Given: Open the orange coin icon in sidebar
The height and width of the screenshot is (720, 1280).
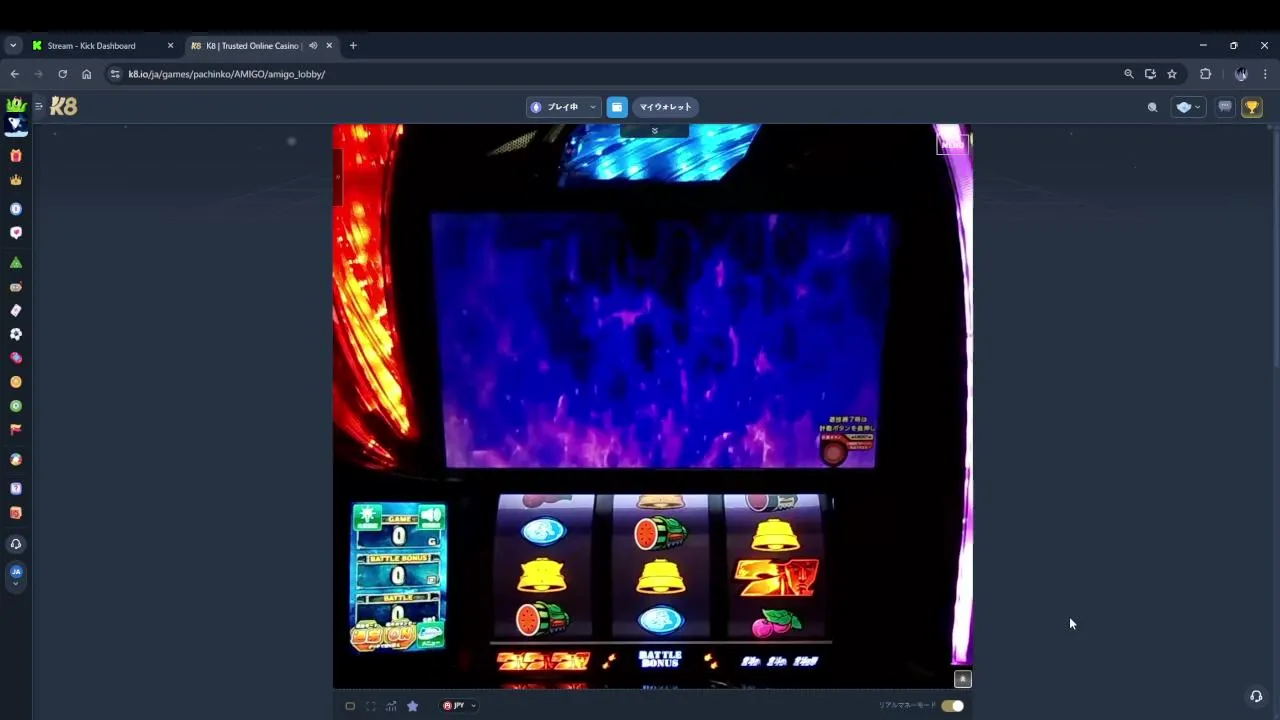Looking at the screenshot, I should (16, 382).
